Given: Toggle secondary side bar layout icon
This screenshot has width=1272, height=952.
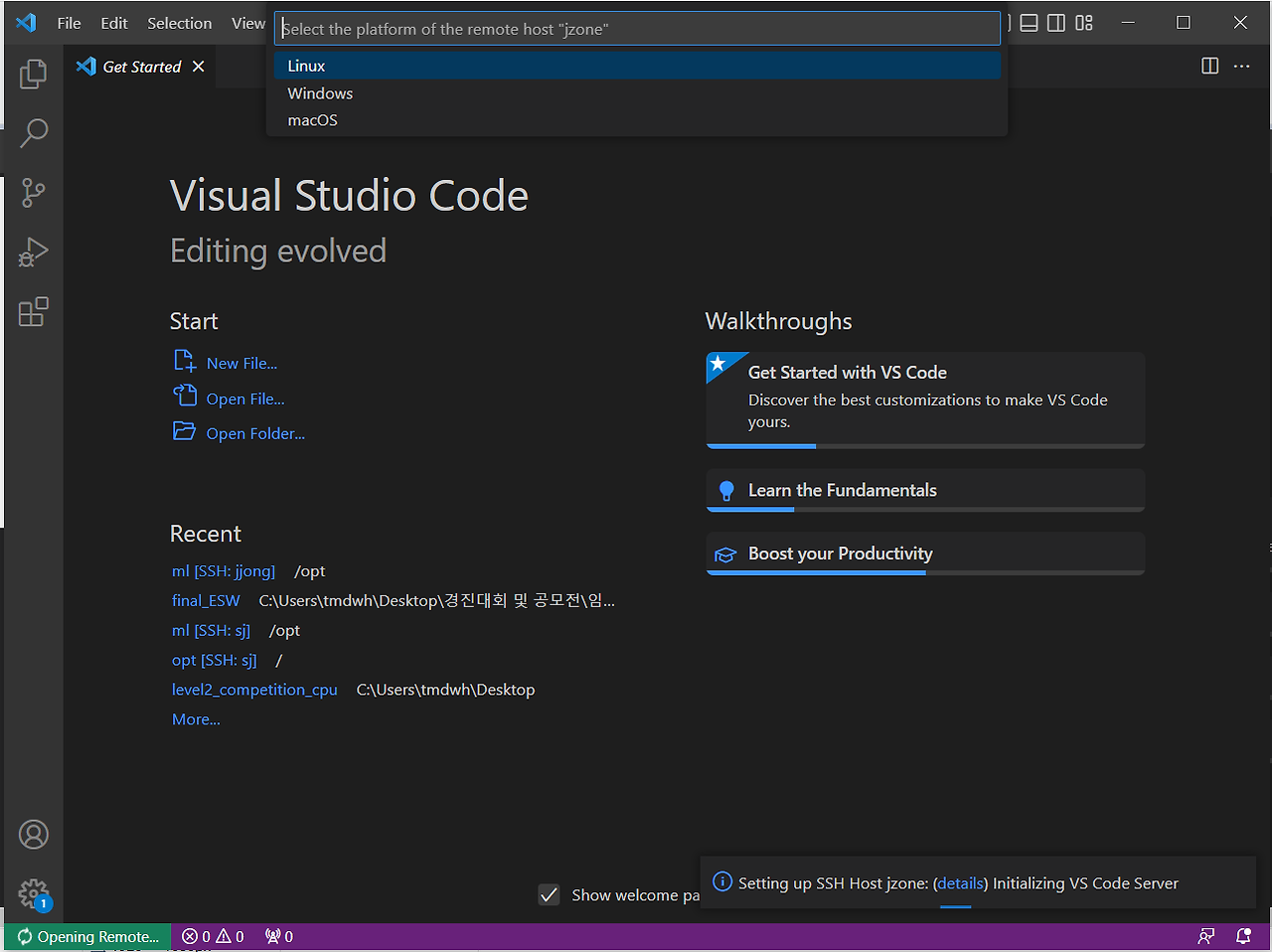Looking at the screenshot, I should click(1056, 23).
